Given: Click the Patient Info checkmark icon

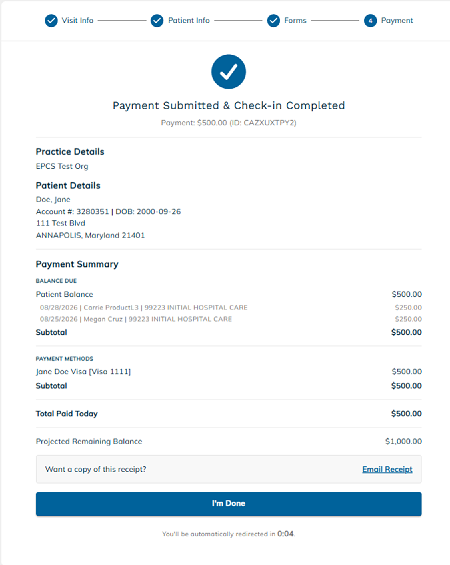Looking at the screenshot, I should [157, 21].
